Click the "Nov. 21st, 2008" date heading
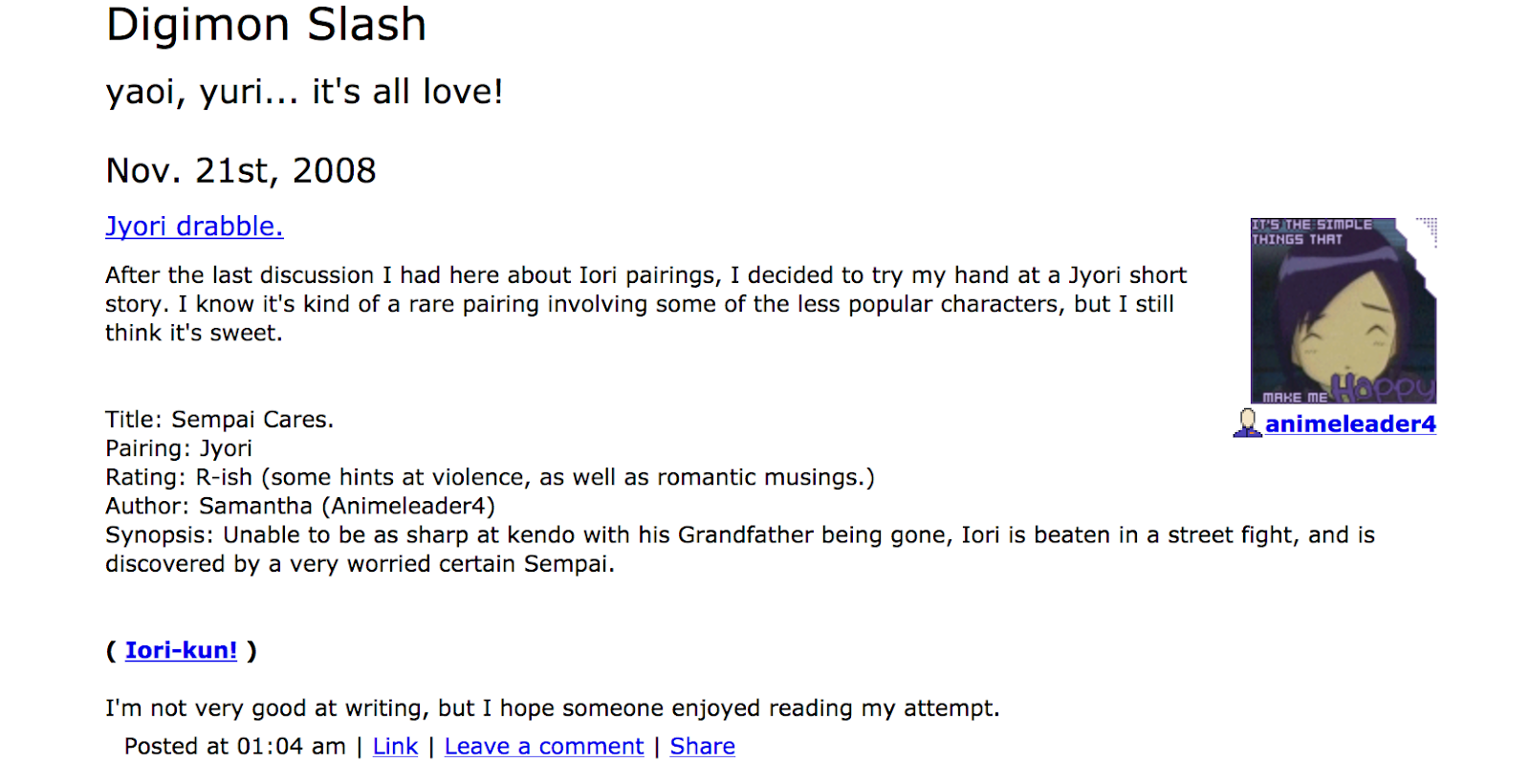 [241, 171]
